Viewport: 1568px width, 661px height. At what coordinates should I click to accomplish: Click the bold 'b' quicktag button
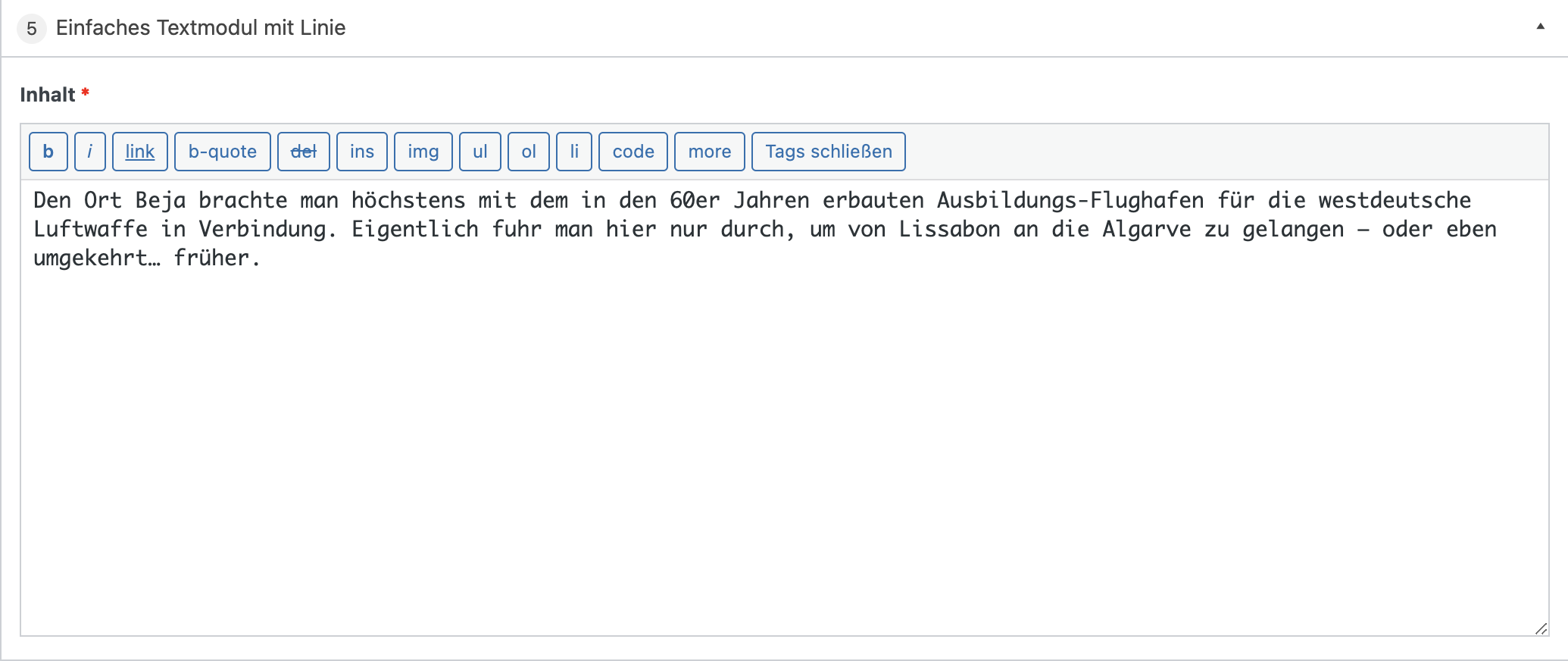48,152
